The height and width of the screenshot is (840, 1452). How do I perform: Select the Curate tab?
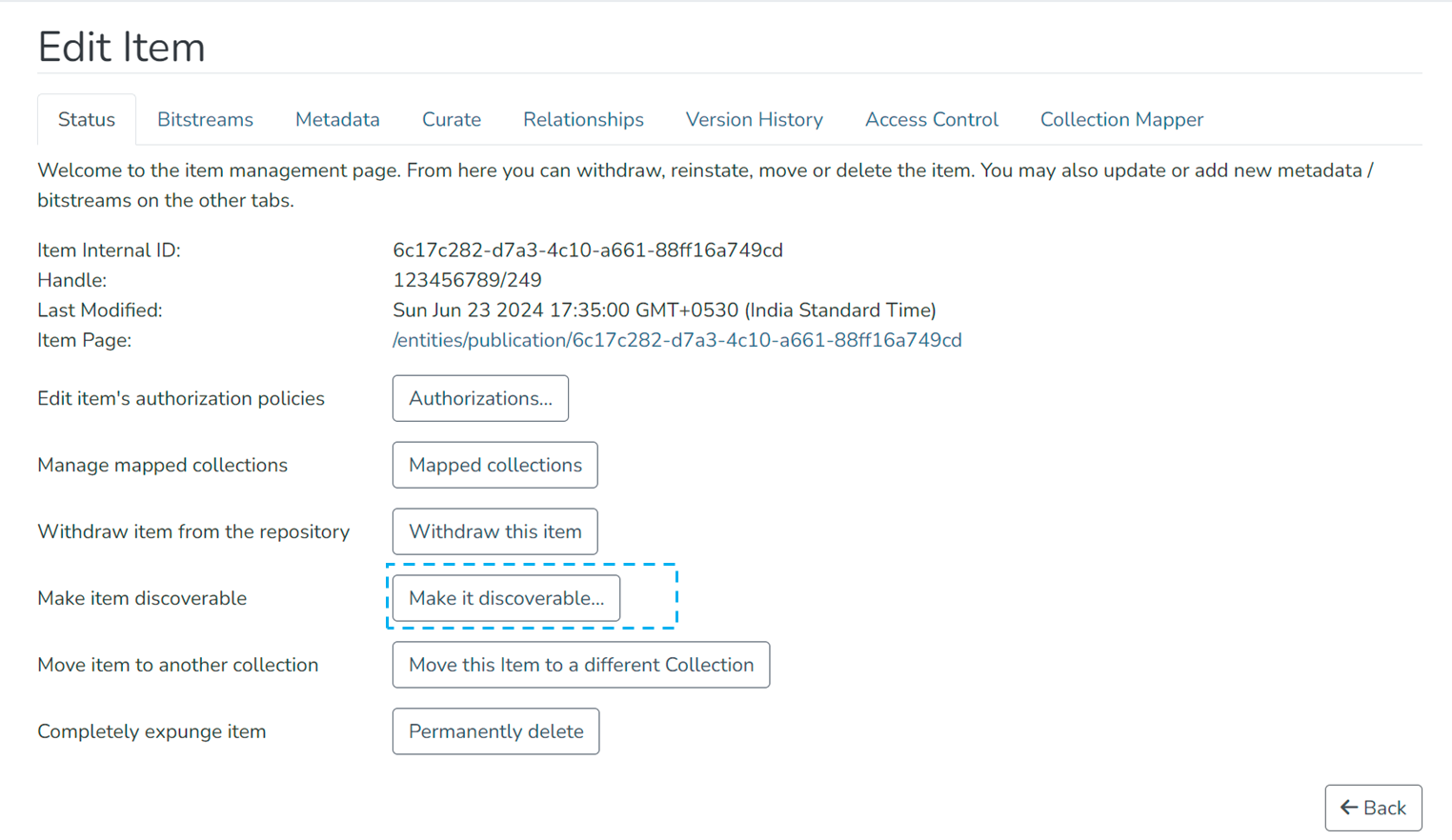(452, 119)
